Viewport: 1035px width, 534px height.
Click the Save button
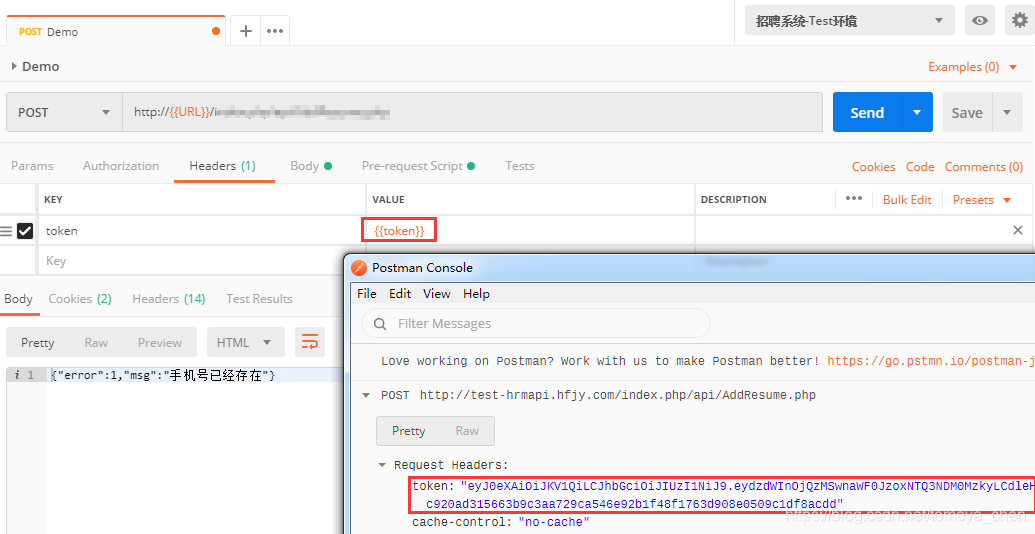[967, 112]
